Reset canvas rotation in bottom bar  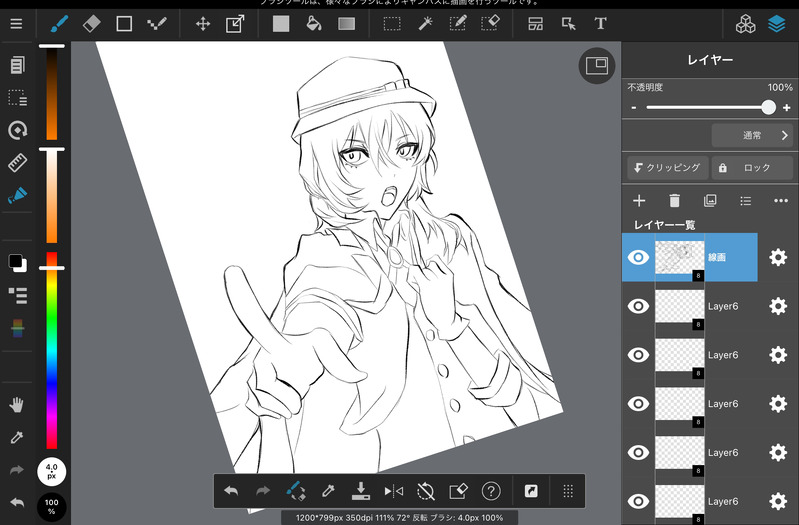[x=425, y=491]
